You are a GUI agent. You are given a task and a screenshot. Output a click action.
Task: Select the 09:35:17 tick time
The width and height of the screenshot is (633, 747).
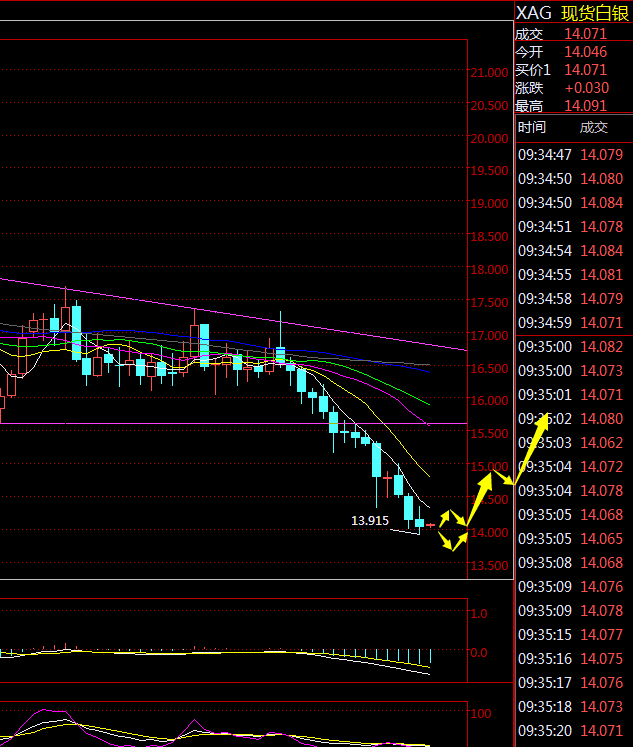tap(545, 683)
